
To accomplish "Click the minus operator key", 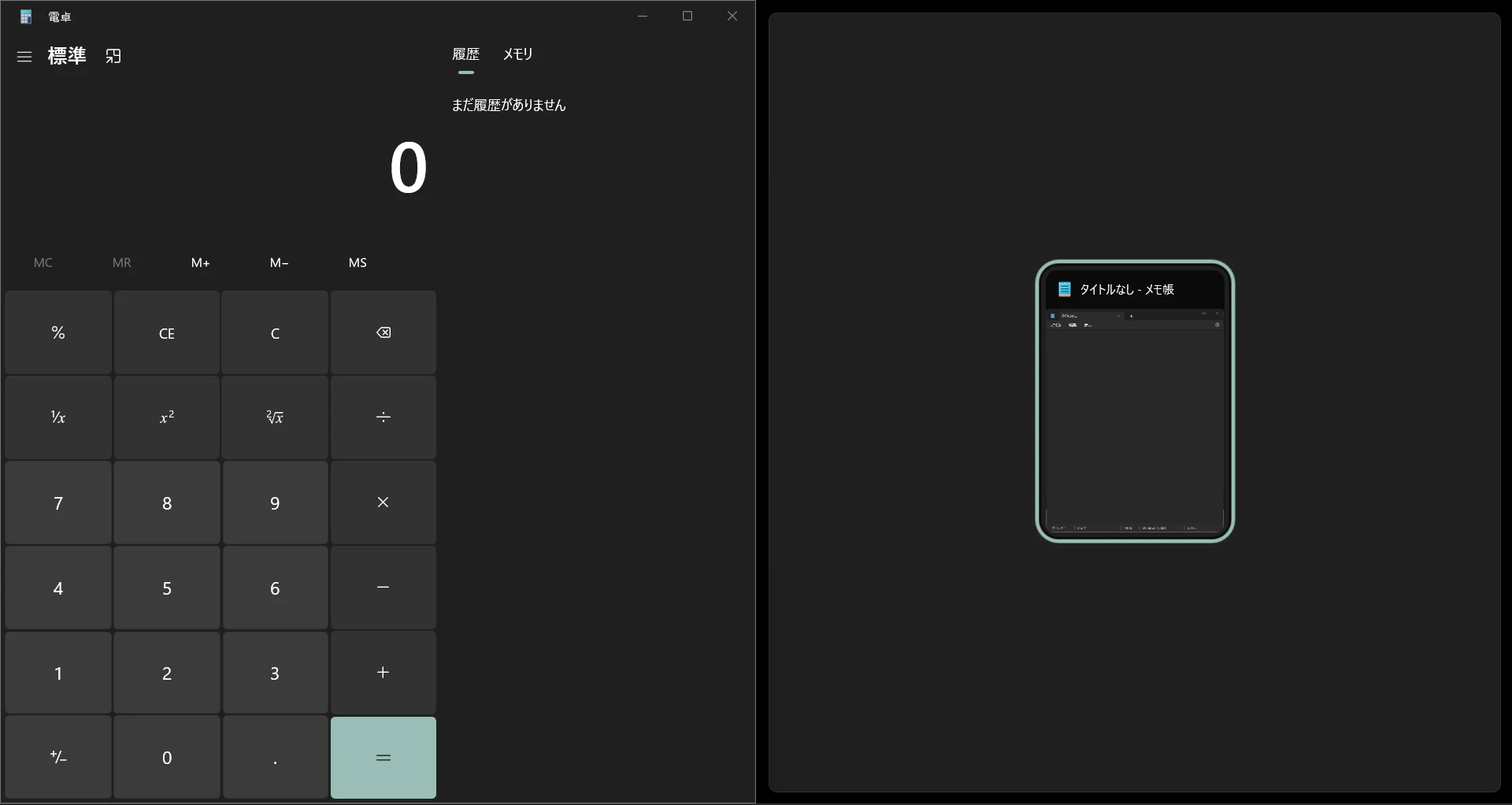I will (x=384, y=588).
